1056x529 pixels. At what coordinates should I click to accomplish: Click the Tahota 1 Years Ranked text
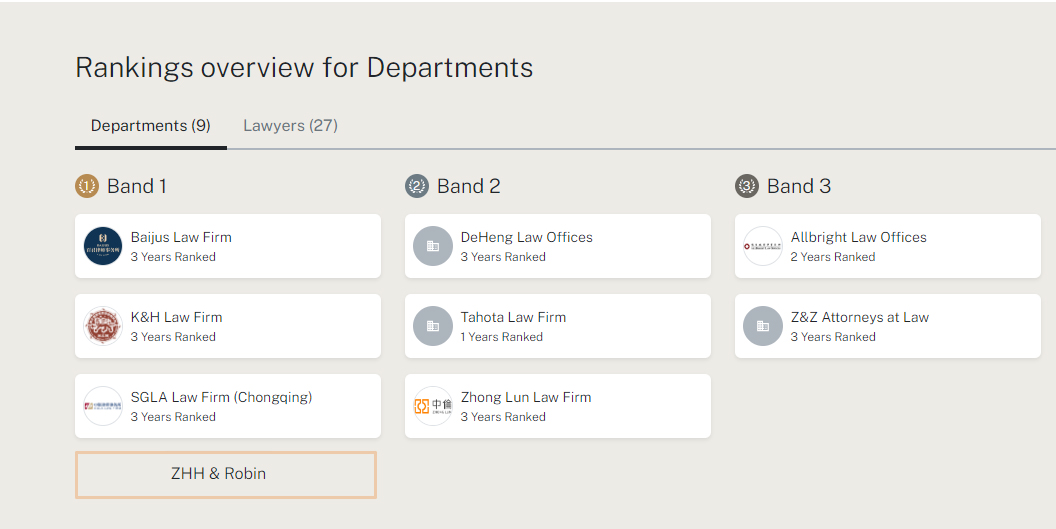coord(502,337)
